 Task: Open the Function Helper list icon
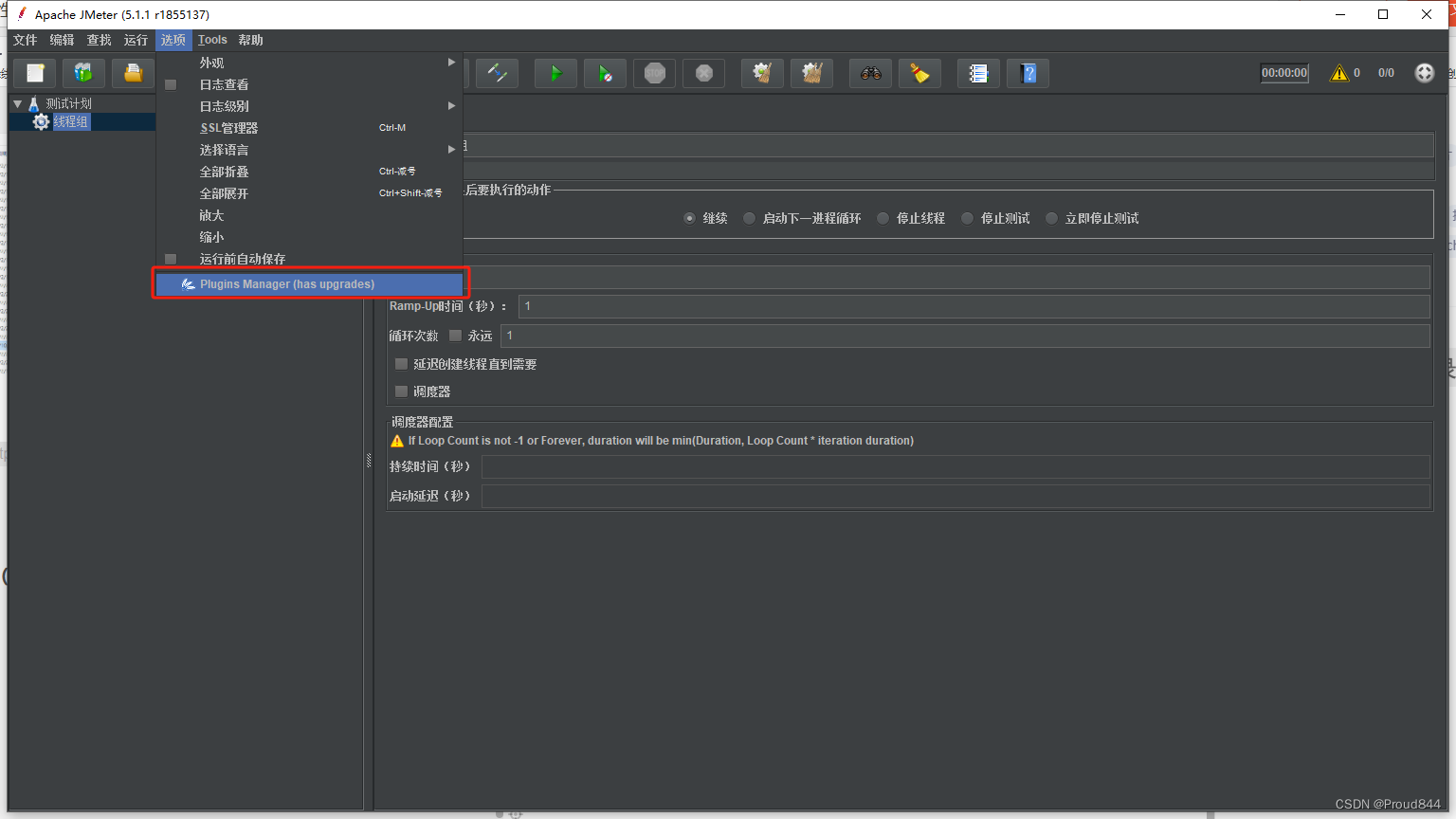point(978,73)
